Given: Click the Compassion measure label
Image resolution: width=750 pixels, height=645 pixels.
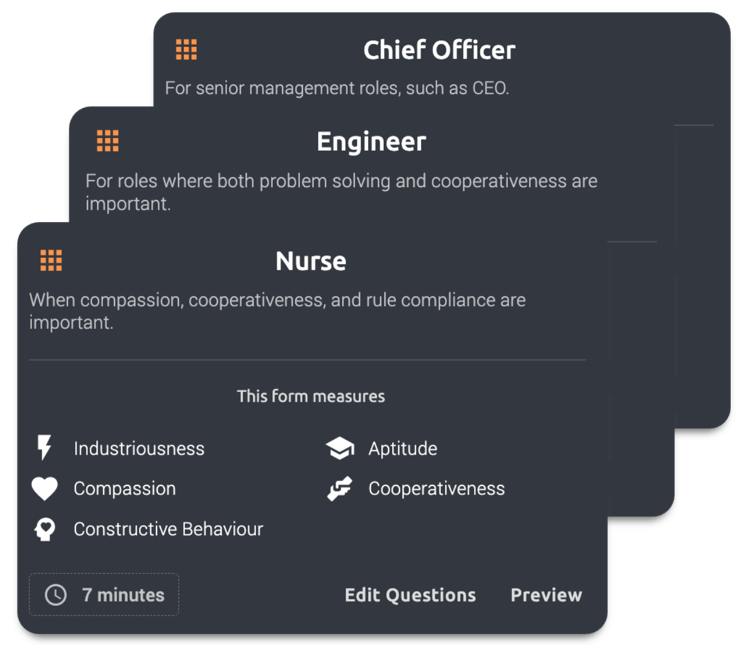Looking at the screenshot, I should pos(125,489).
